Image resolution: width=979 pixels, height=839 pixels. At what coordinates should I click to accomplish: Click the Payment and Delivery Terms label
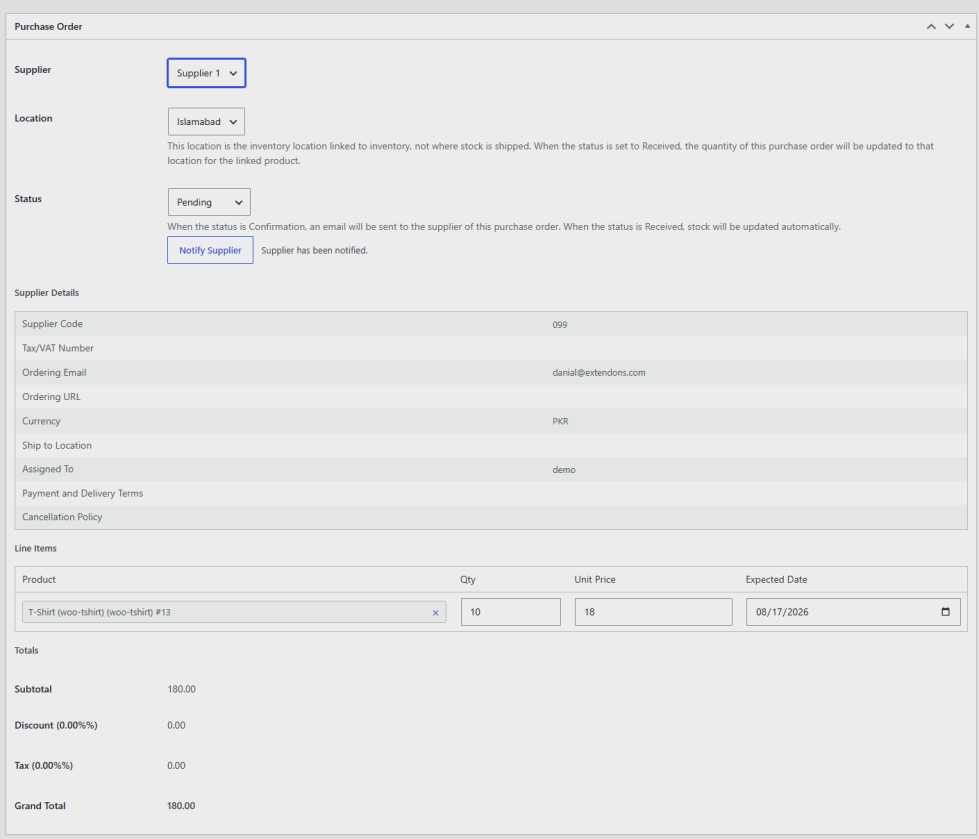click(82, 494)
